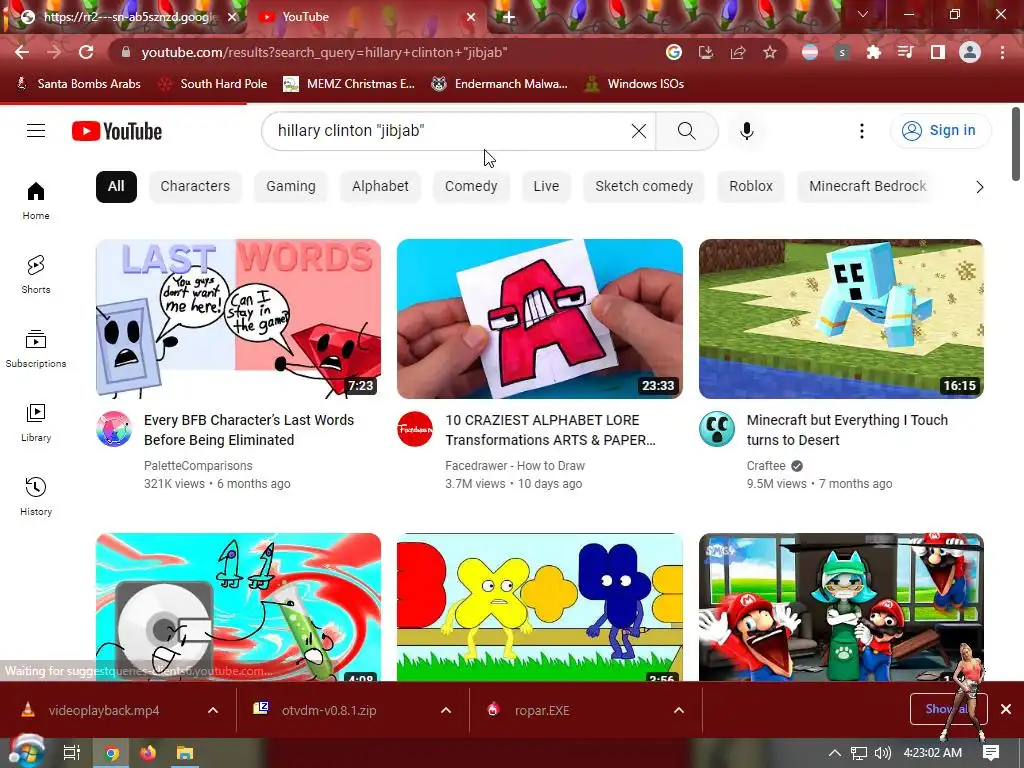This screenshot has width=1024, height=768.
Task: Open Library in the sidebar
Action: (36, 423)
